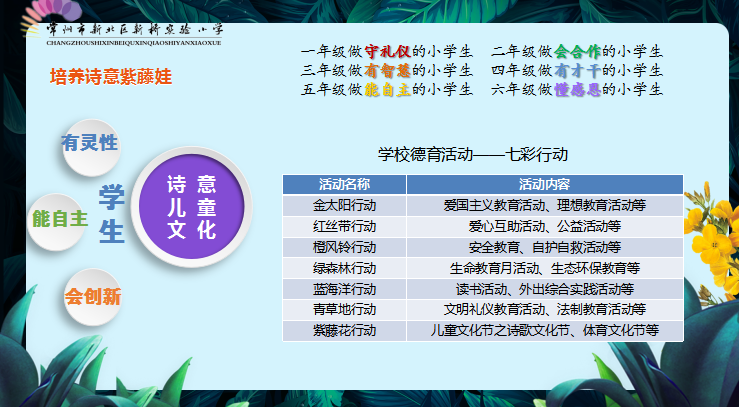739x407 pixels.
Task: Click the pinyin text CHANGZHOUSHIXINBEIQUXINQIAOSHIYANXIAOXUE
Action: tap(134, 43)
